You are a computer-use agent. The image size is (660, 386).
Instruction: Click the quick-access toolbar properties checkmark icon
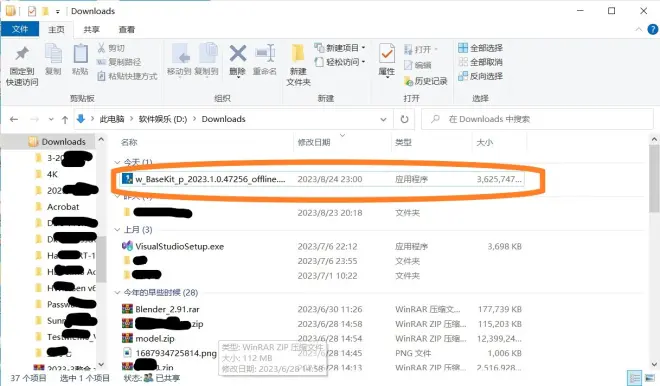click(32, 11)
